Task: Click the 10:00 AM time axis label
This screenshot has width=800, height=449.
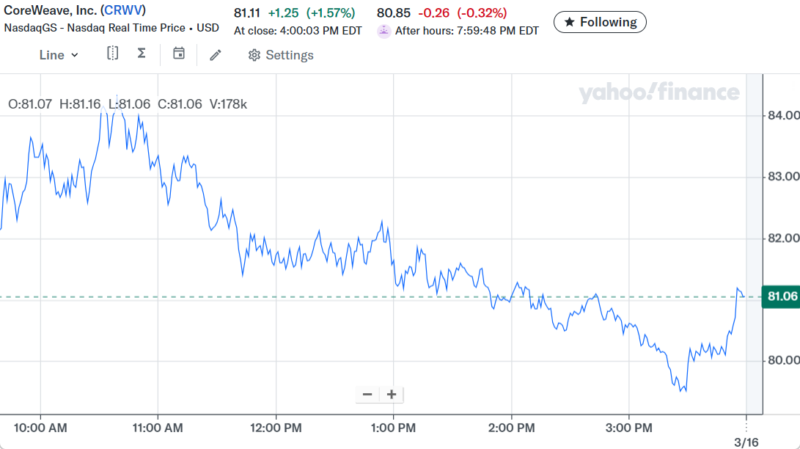Action: 41,428
